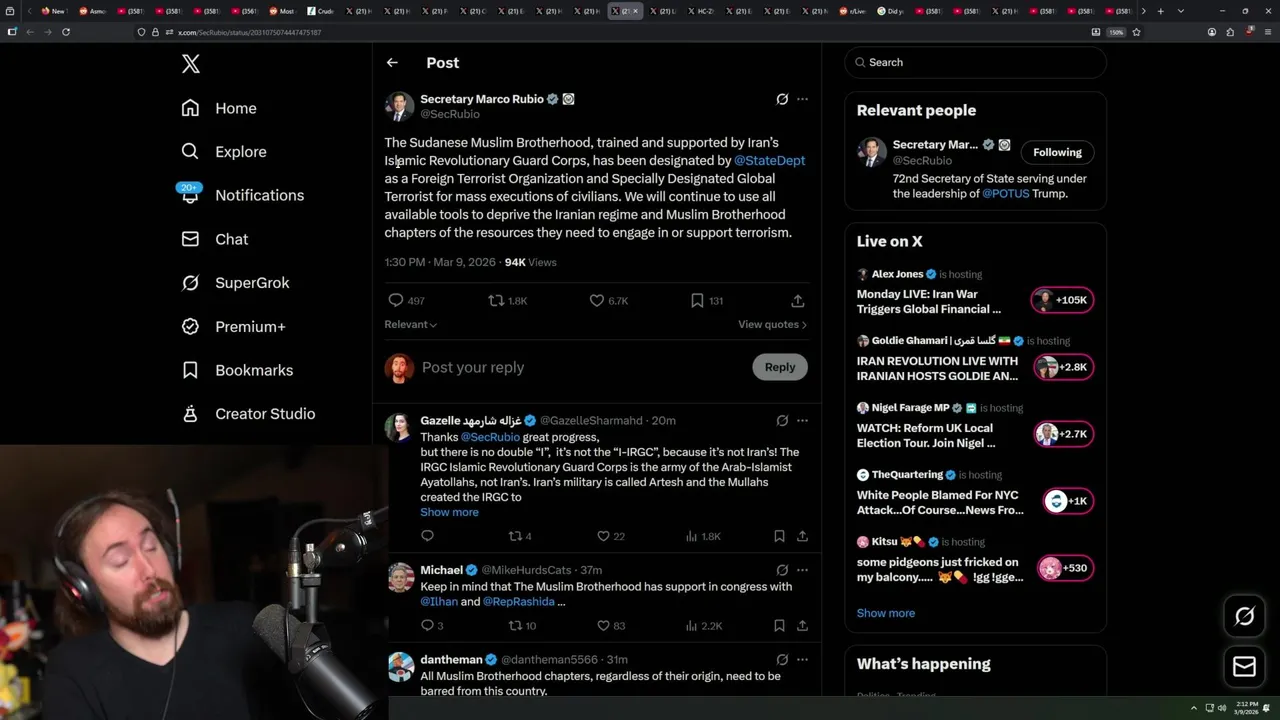The image size is (1280, 720).
Task: Click the X logo home icon
Action: [191, 64]
